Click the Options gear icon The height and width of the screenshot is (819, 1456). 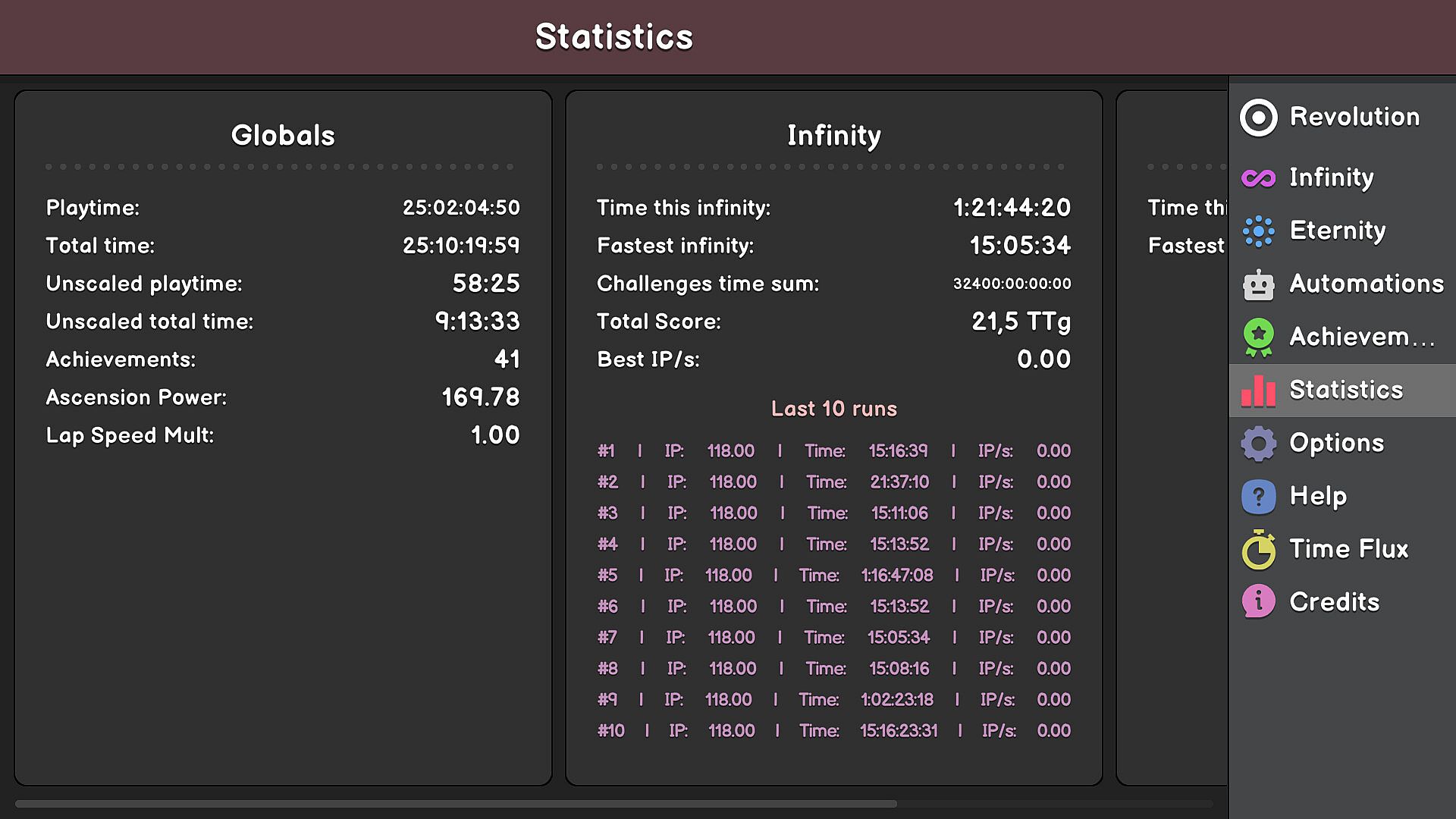(x=1258, y=444)
